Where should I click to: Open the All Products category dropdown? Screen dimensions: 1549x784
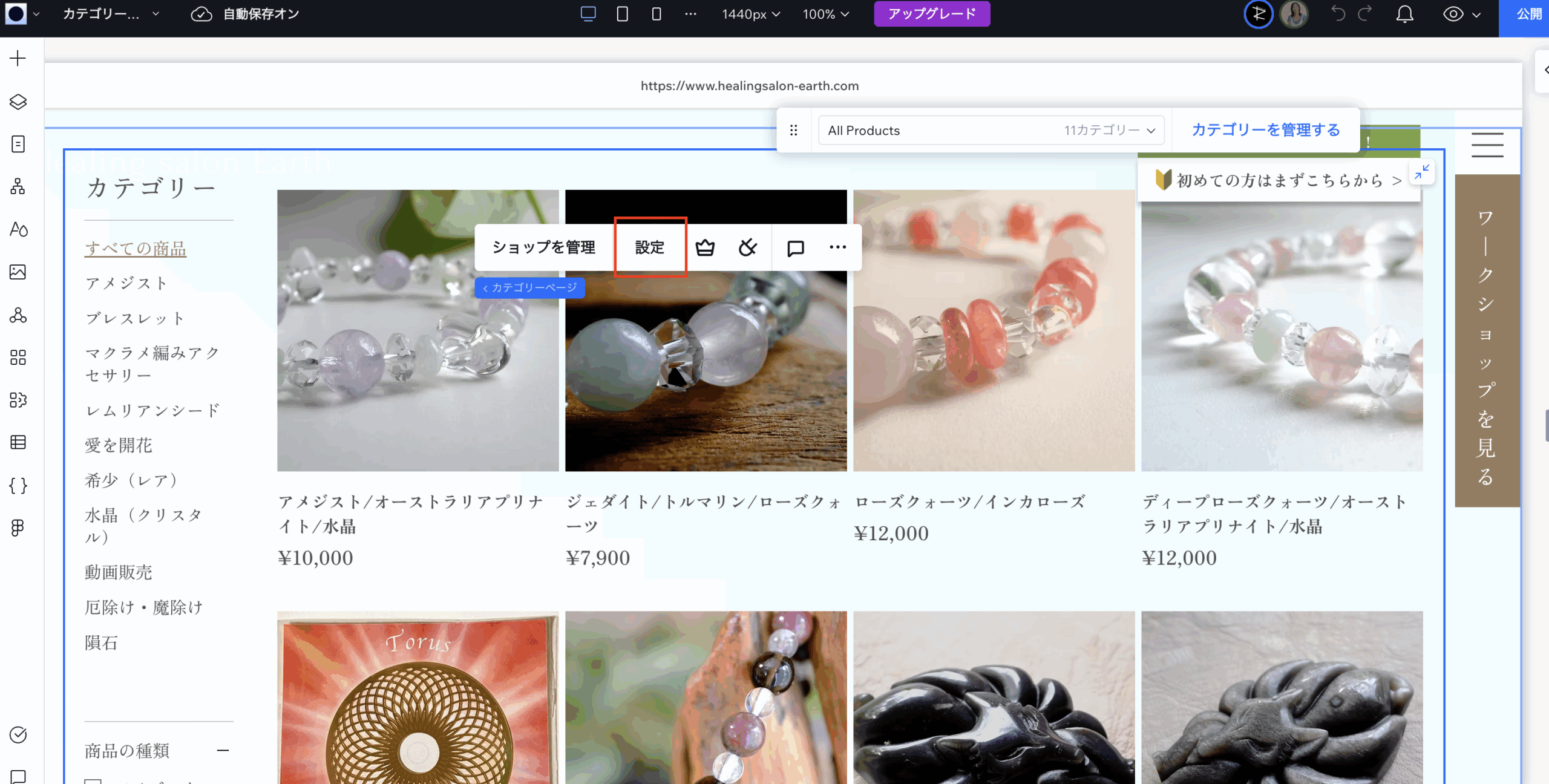point(991,130)
